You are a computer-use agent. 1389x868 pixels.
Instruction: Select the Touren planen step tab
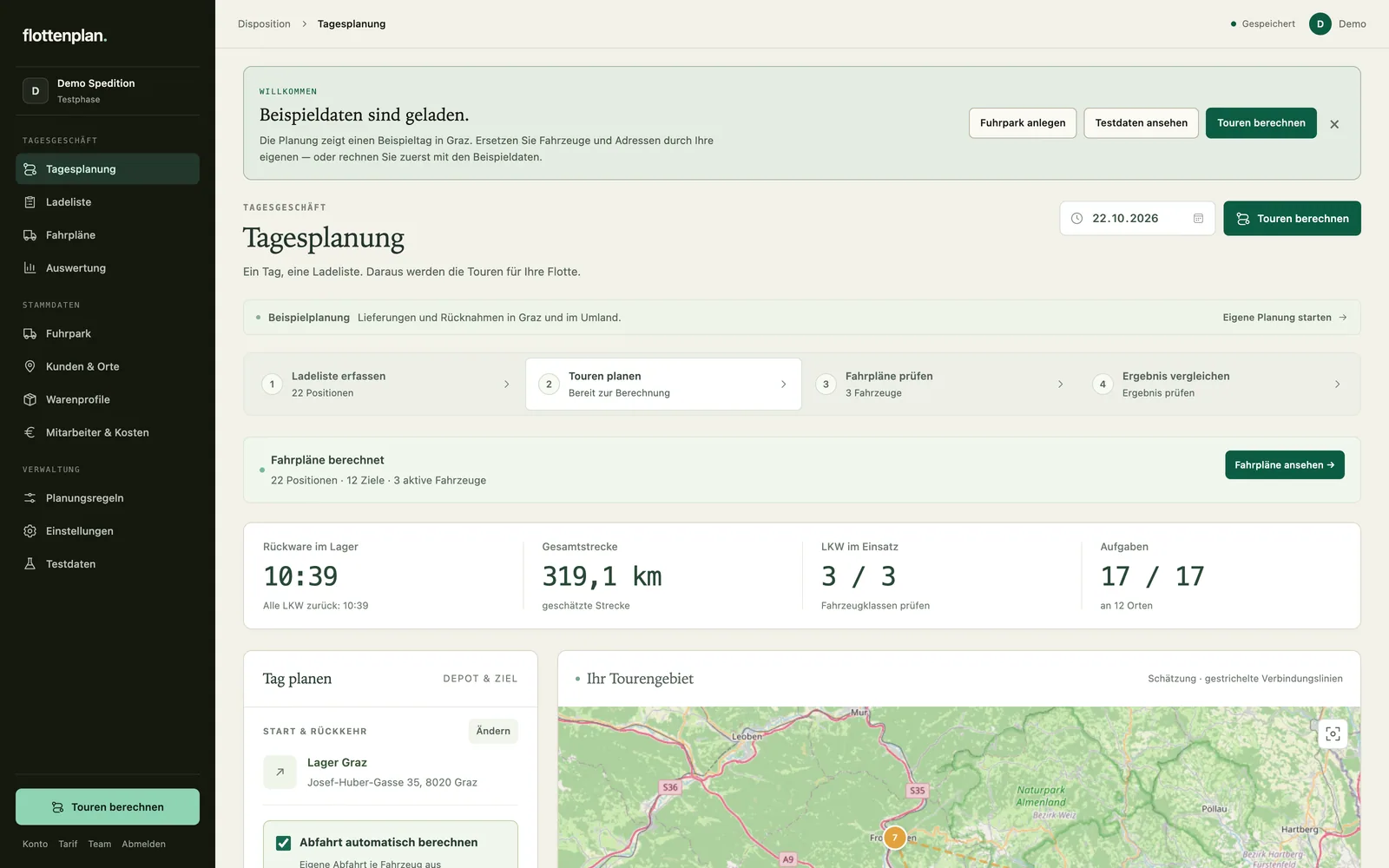click(x=663, y=384)
